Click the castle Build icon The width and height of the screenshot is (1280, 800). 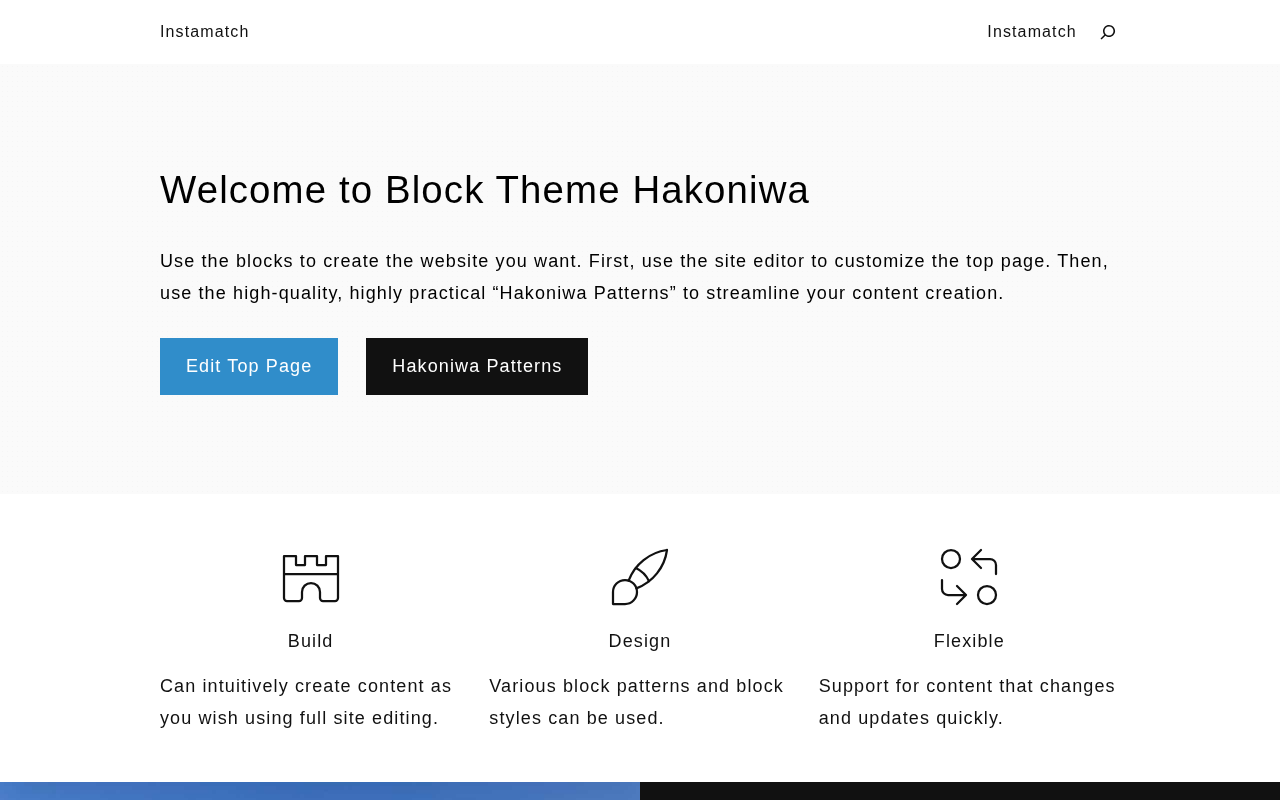pyautogui.click(x=311, y=578)
